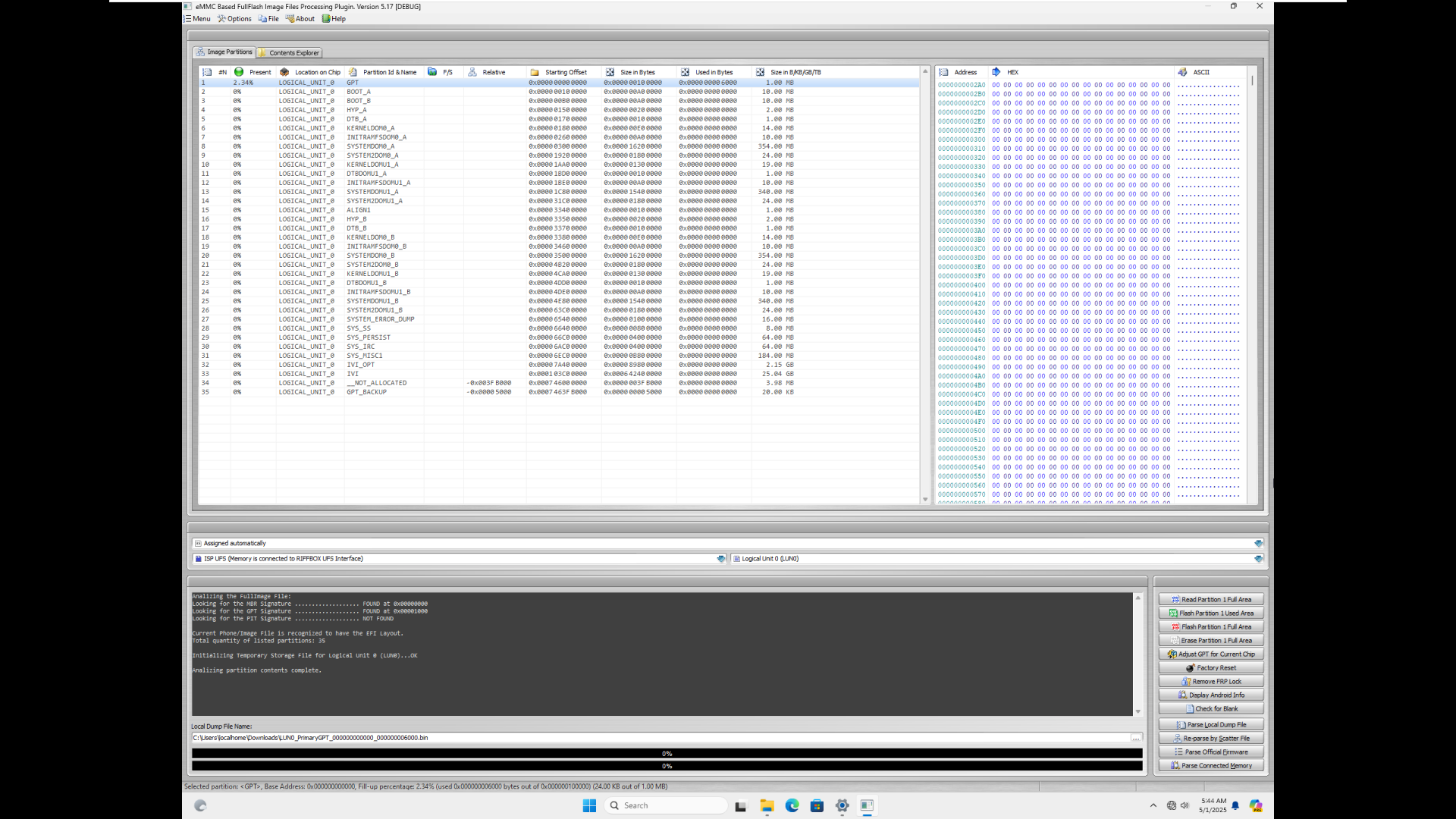
Task: Expand the Assigned automatically dropdown
Action: (x=1259, y=543)
